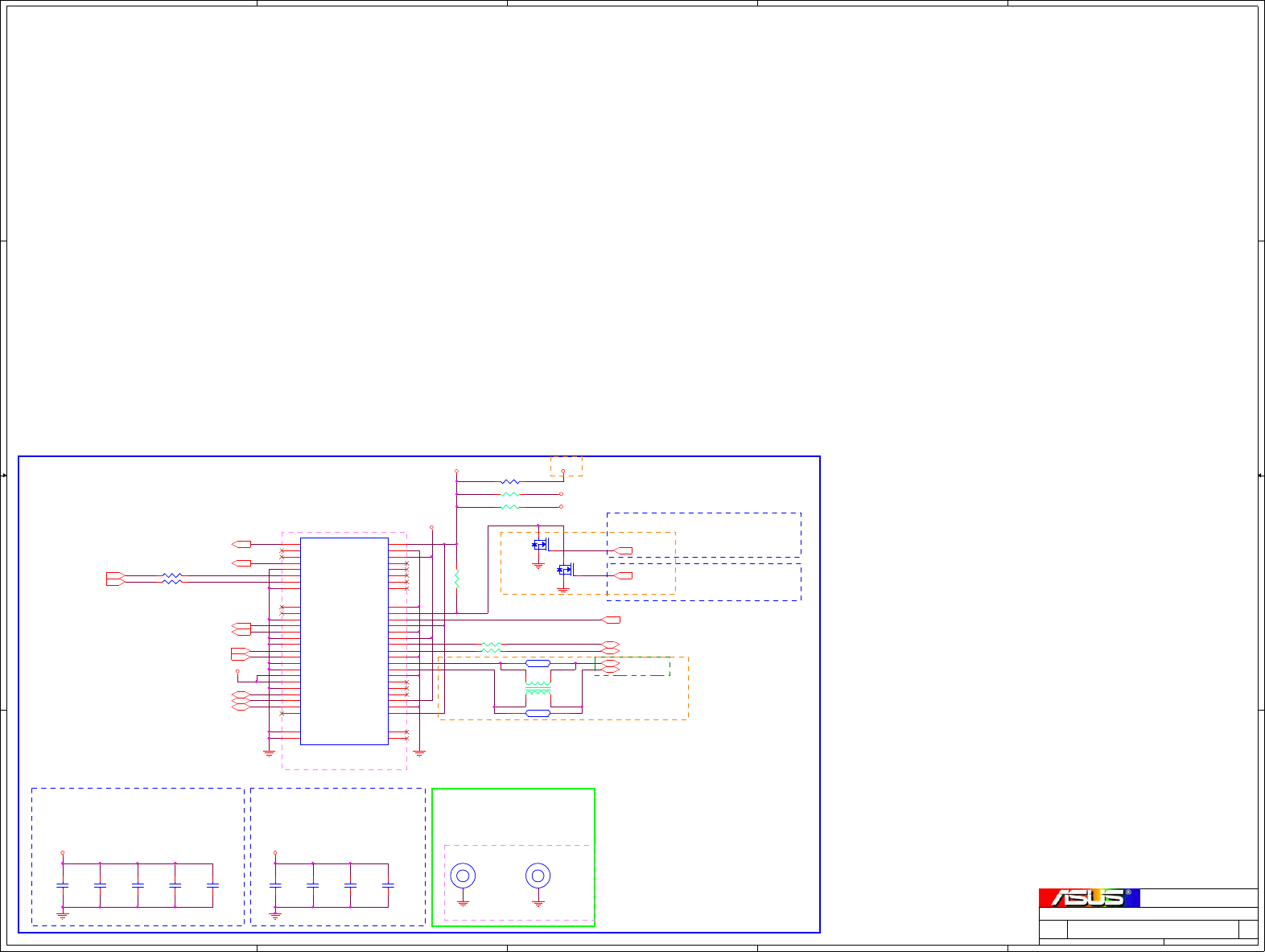
Task: Select the small orange dashed box at the top
Action: pos(567,466)
